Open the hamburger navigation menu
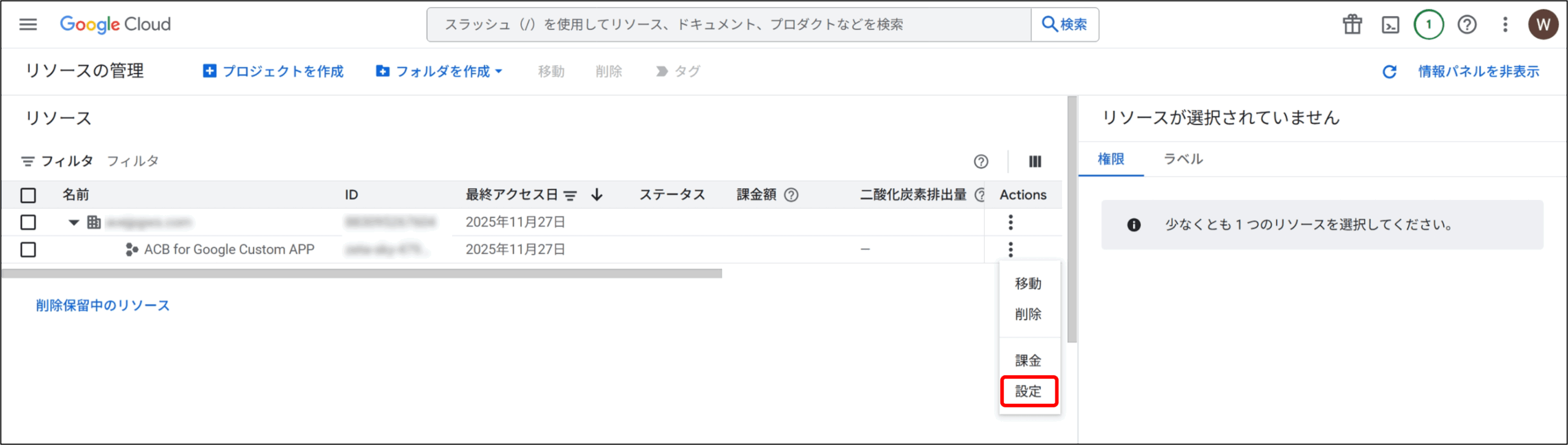 pyautogui.click(x=28, y=25)
